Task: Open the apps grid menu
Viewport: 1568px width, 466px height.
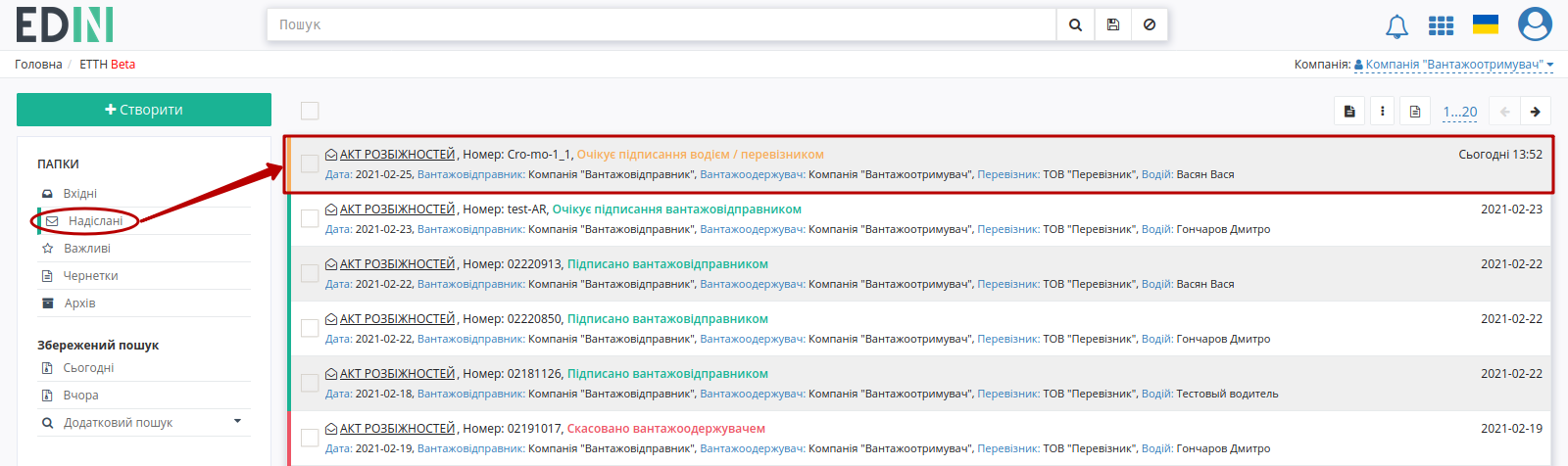Action: [x=1441, y=25]
